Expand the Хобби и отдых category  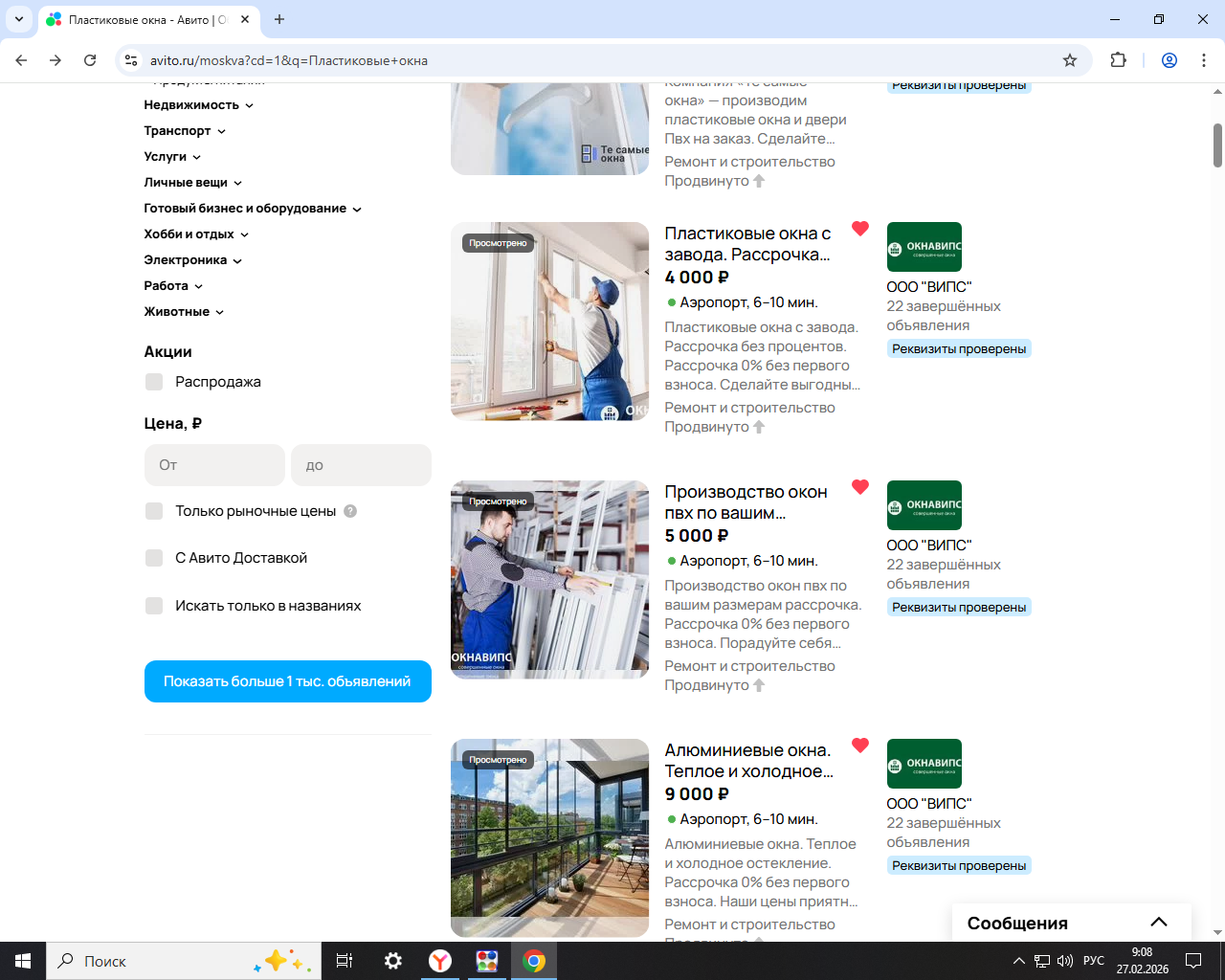point(196,234)
